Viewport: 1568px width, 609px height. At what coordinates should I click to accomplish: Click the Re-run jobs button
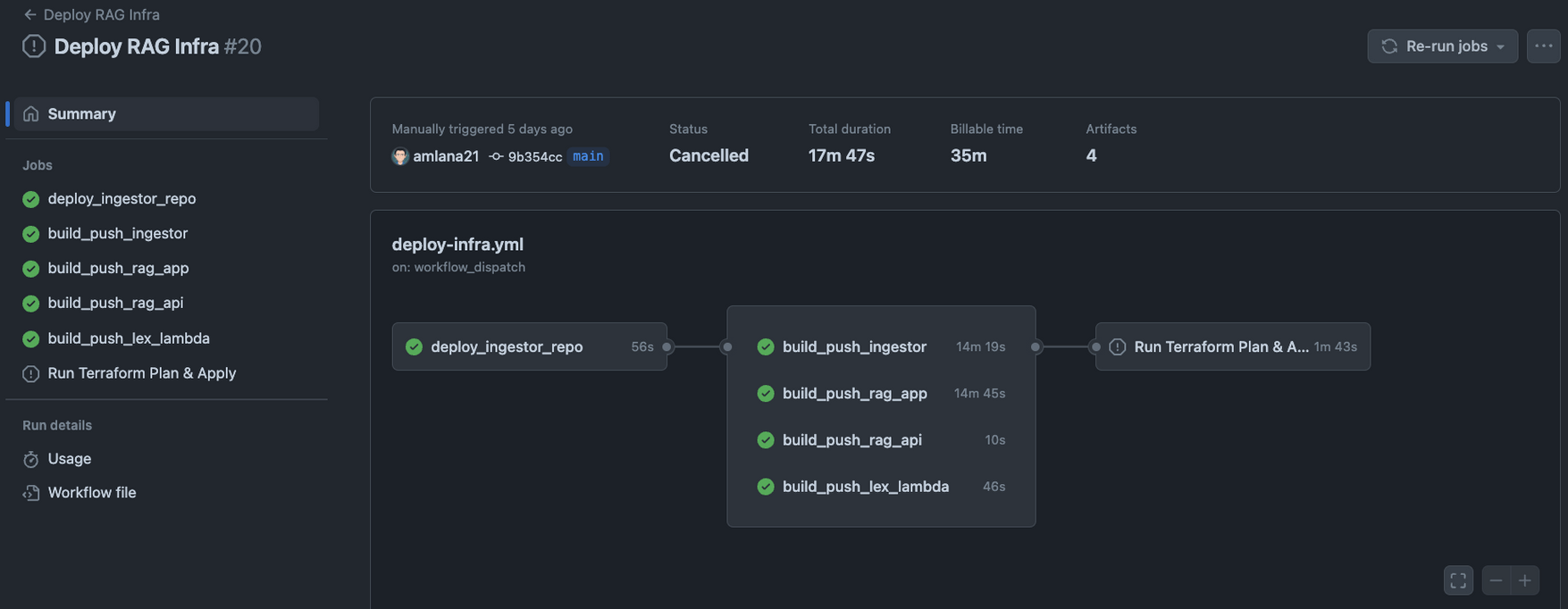point(1442,46)
